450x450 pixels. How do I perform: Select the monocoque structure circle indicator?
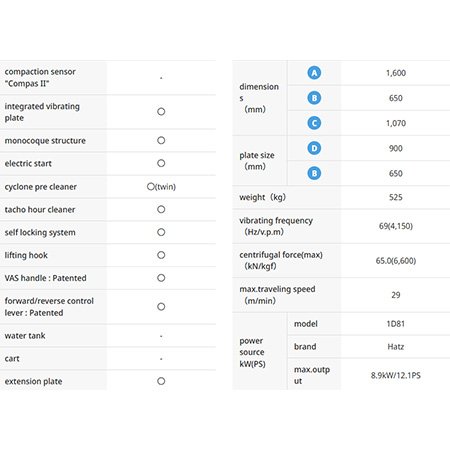click(161, 140)
